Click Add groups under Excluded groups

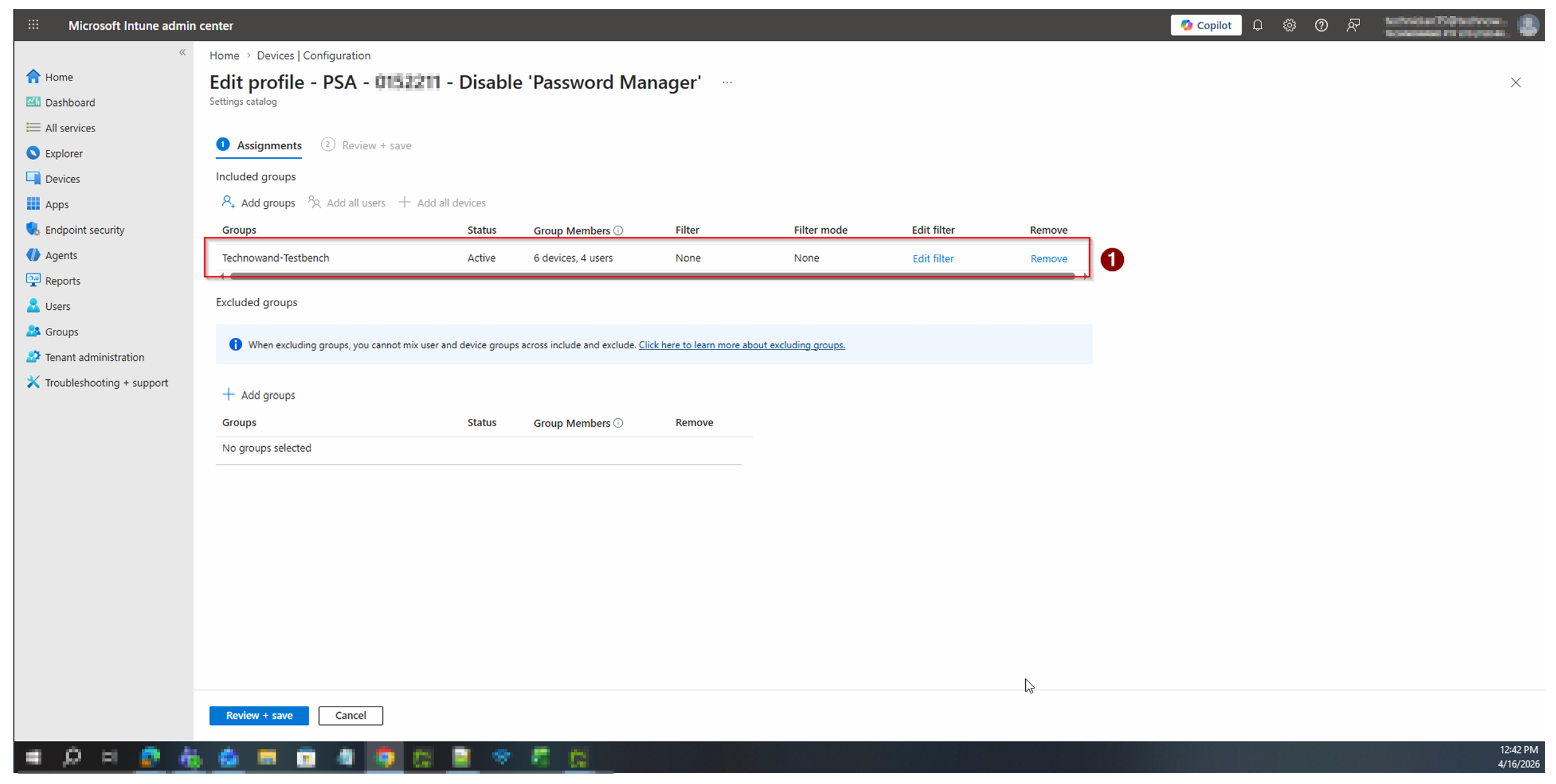pos(259,395)
